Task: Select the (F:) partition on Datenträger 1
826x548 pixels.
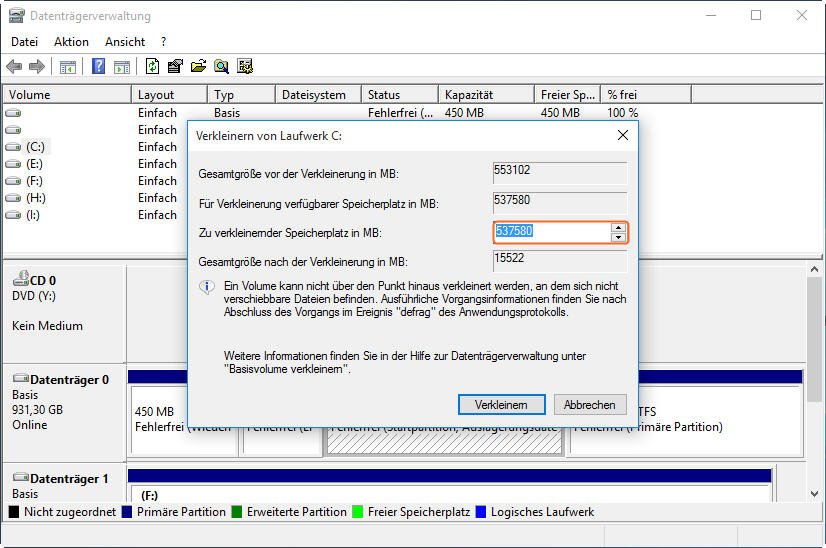Action: (450, 493)
